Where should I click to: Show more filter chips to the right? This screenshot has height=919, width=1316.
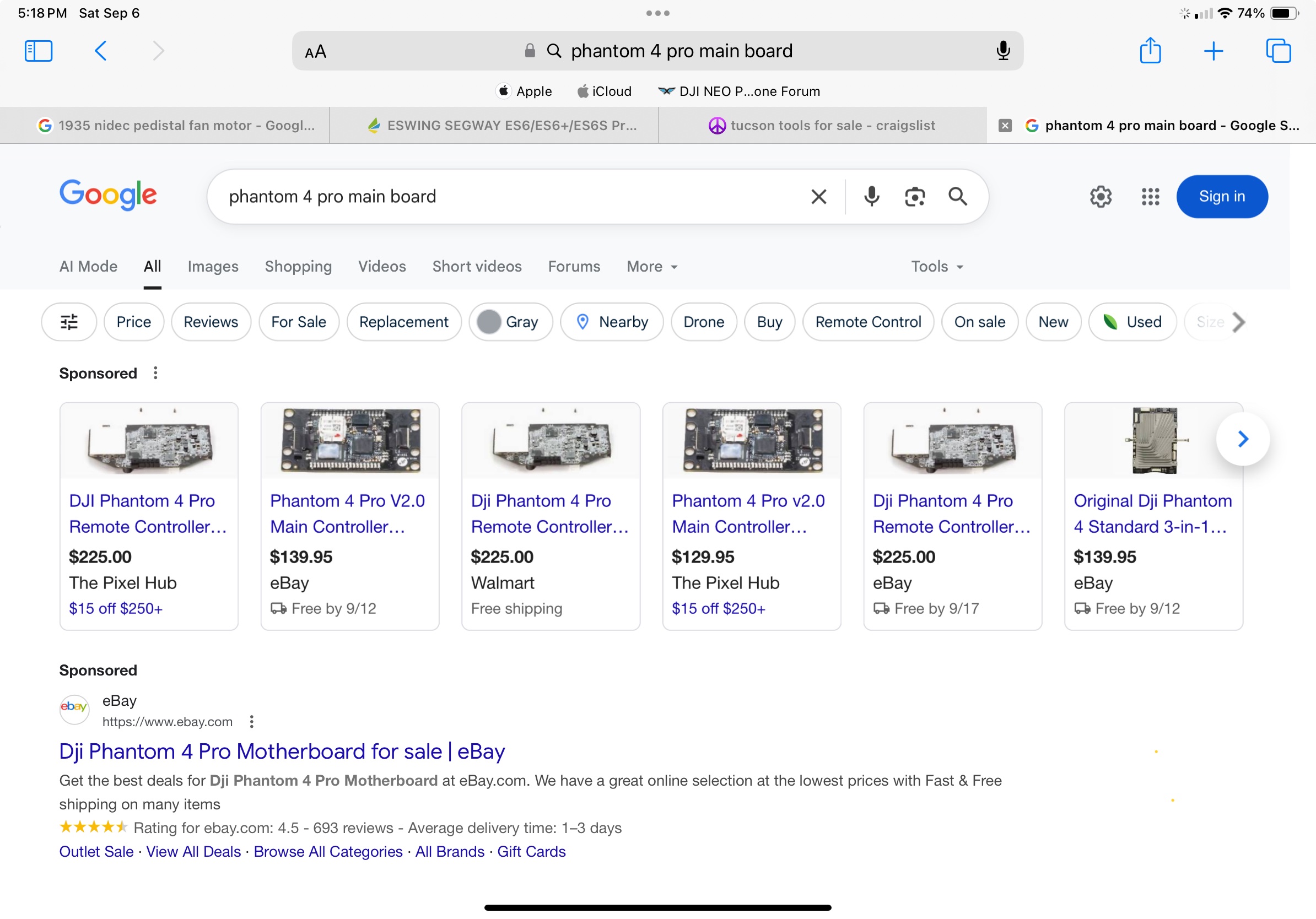(1239, 322)
